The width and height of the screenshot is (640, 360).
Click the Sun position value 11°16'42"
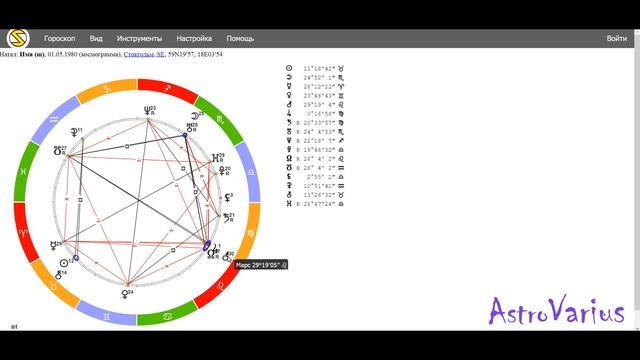(x=319, y=69)
